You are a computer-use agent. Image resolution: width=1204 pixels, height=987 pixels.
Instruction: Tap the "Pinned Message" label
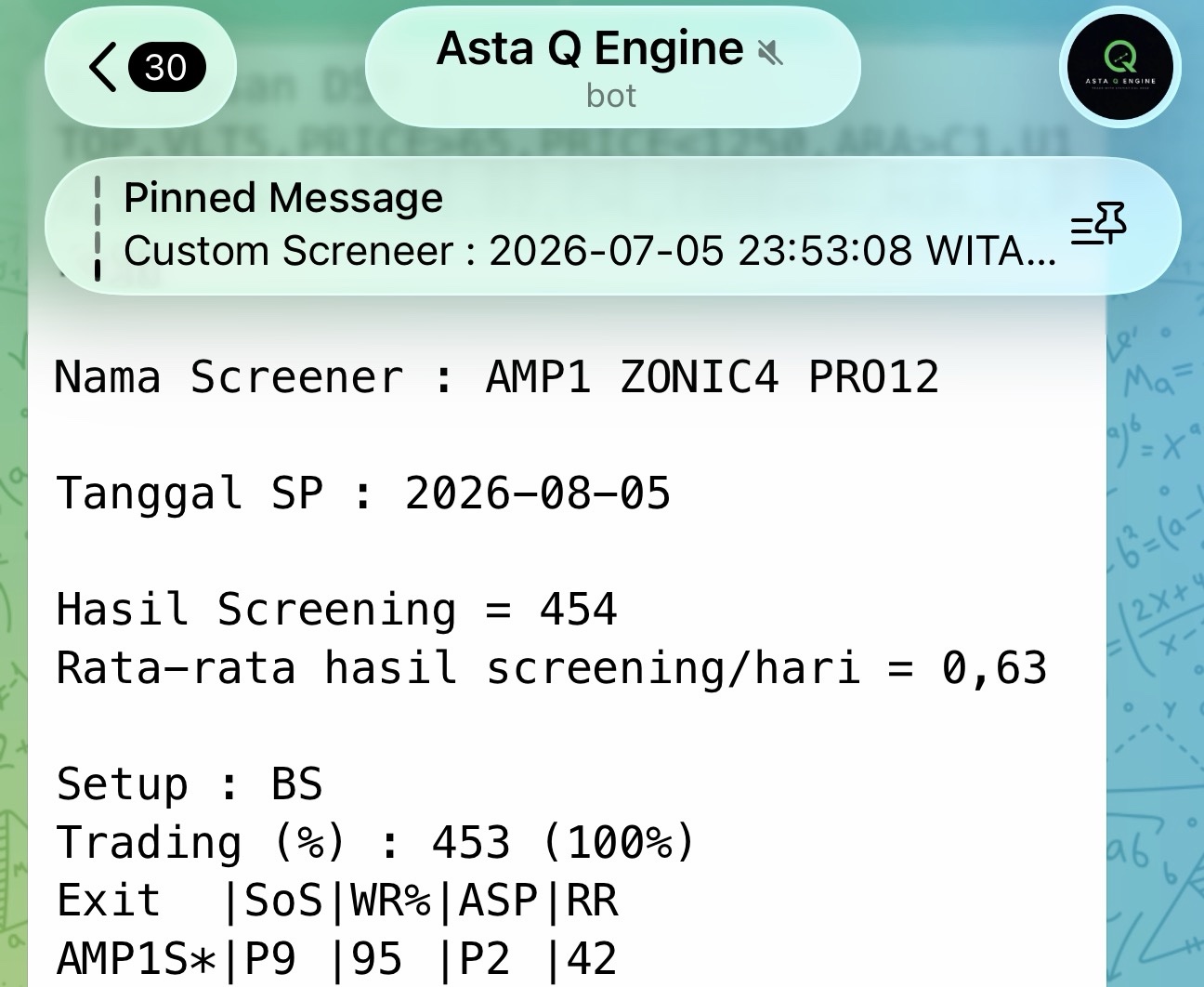[x=283, y=198]
